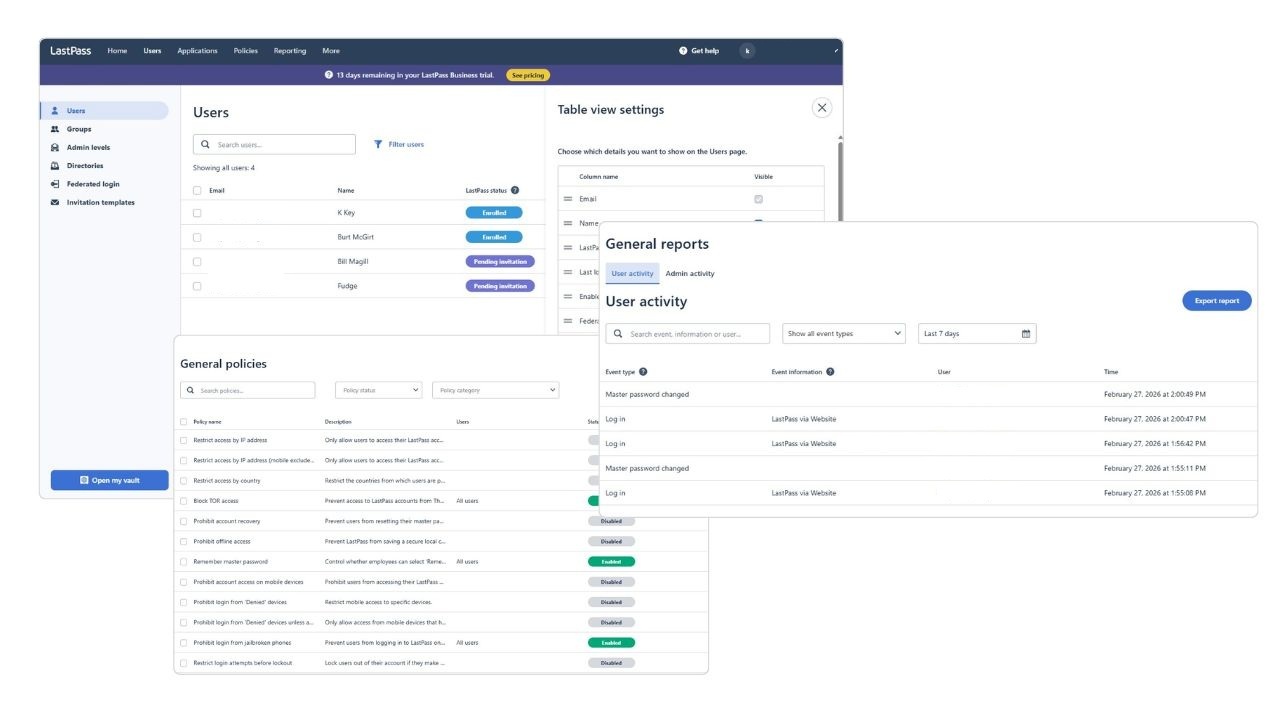Show help for Event information column
This screenshot has height=720, width=1280.
(830, 372)
